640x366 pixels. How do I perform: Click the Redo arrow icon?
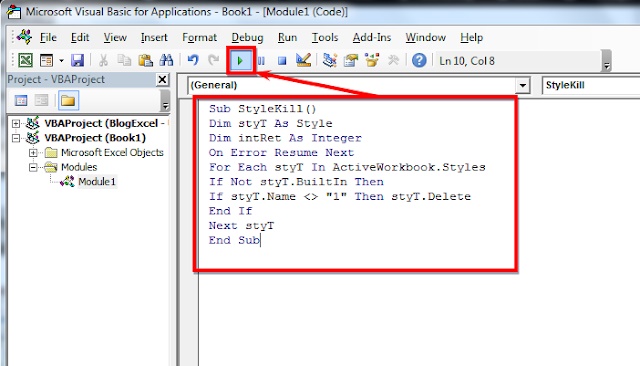point(213,61)
